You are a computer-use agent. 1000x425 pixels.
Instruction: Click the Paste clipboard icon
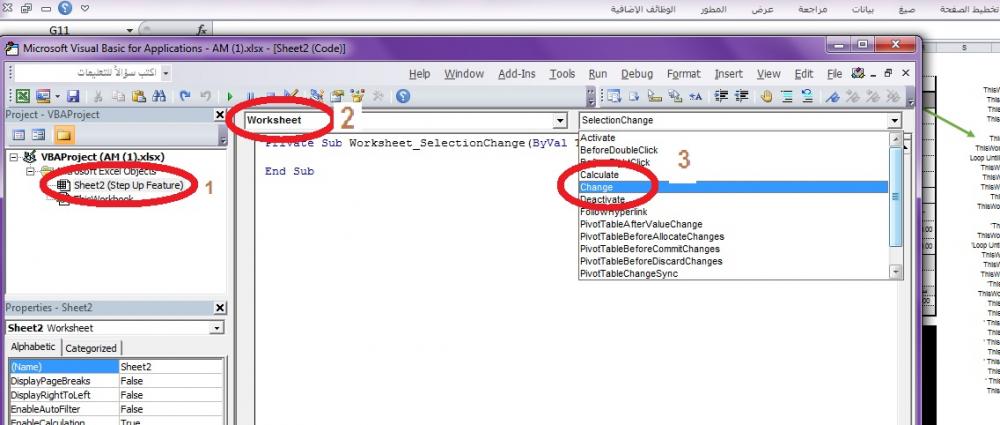[138, 96]
